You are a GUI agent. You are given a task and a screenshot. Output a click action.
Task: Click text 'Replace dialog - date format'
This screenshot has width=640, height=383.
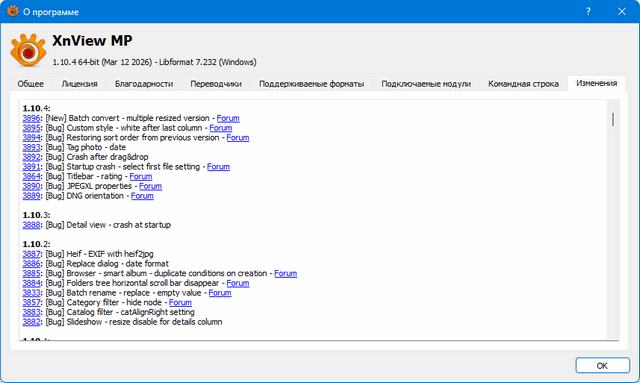(118, 264)
